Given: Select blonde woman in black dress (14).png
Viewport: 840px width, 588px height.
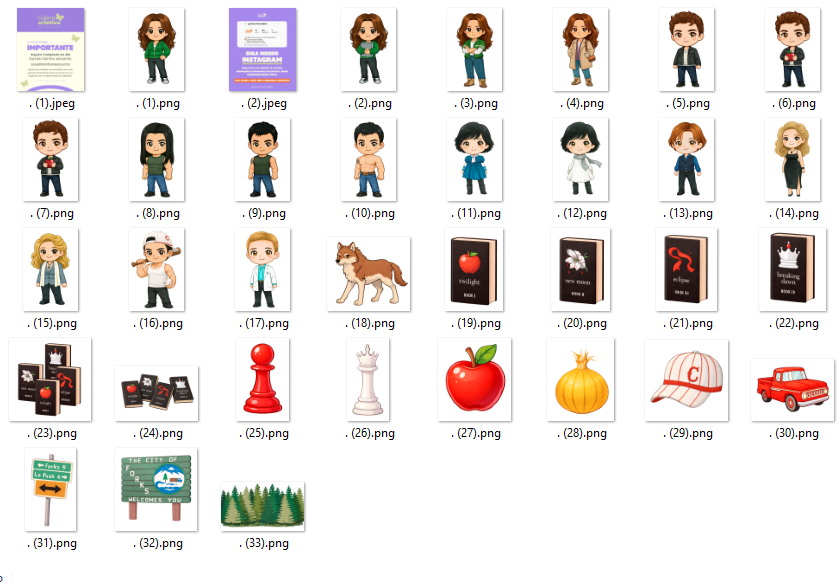Looking at the screenshot, I should pyautogui.click(x=793, y=160).
